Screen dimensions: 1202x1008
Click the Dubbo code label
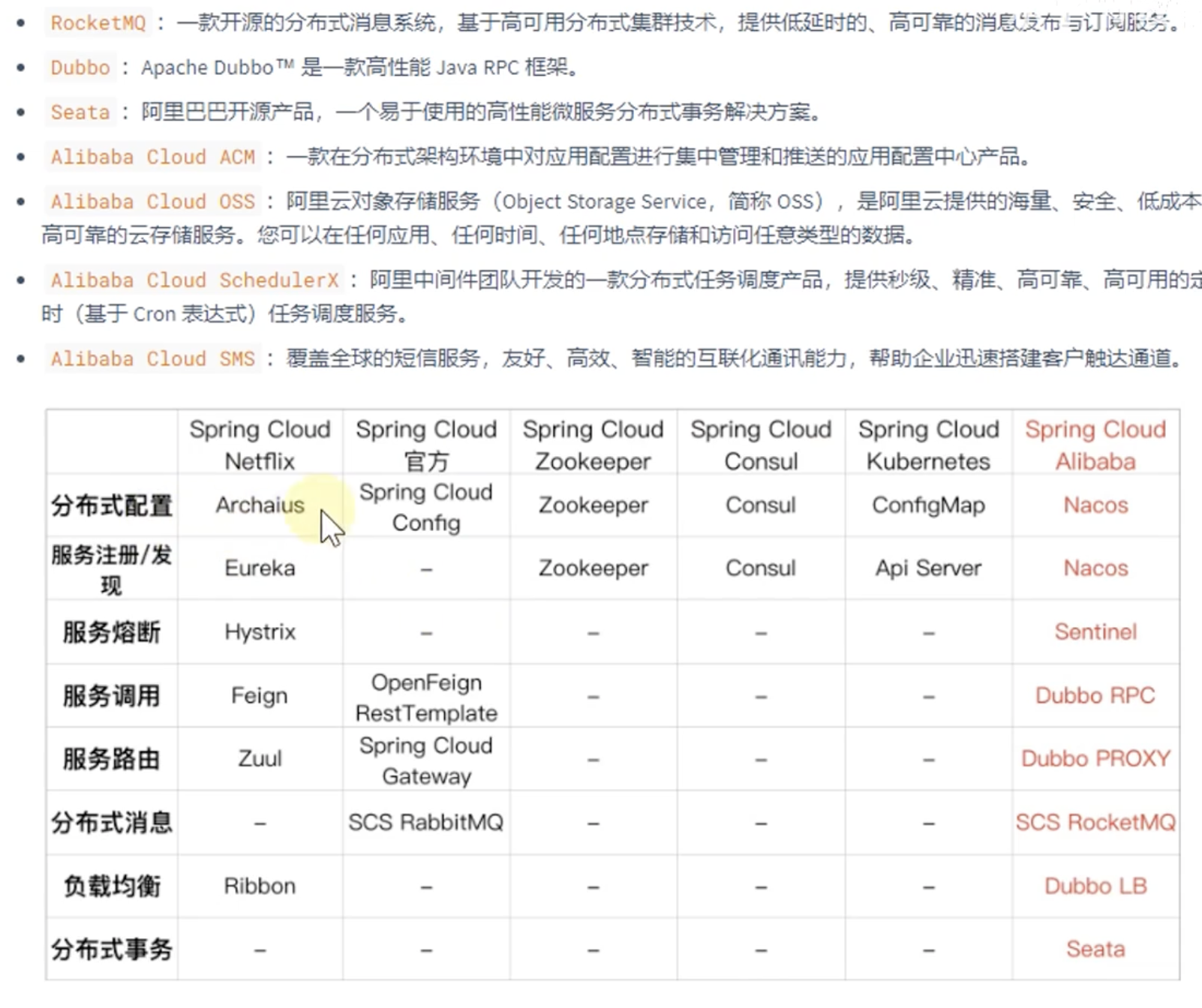click(x=80, y=68)
